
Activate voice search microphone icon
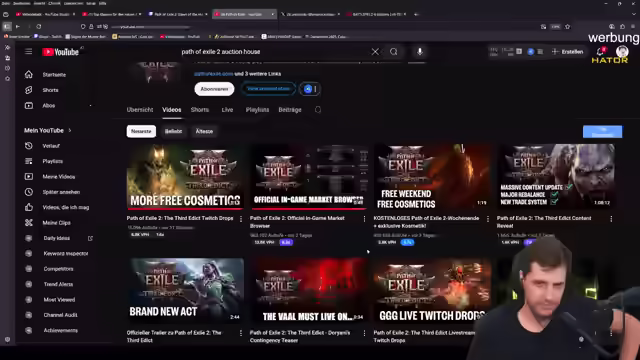click(420, 52)
